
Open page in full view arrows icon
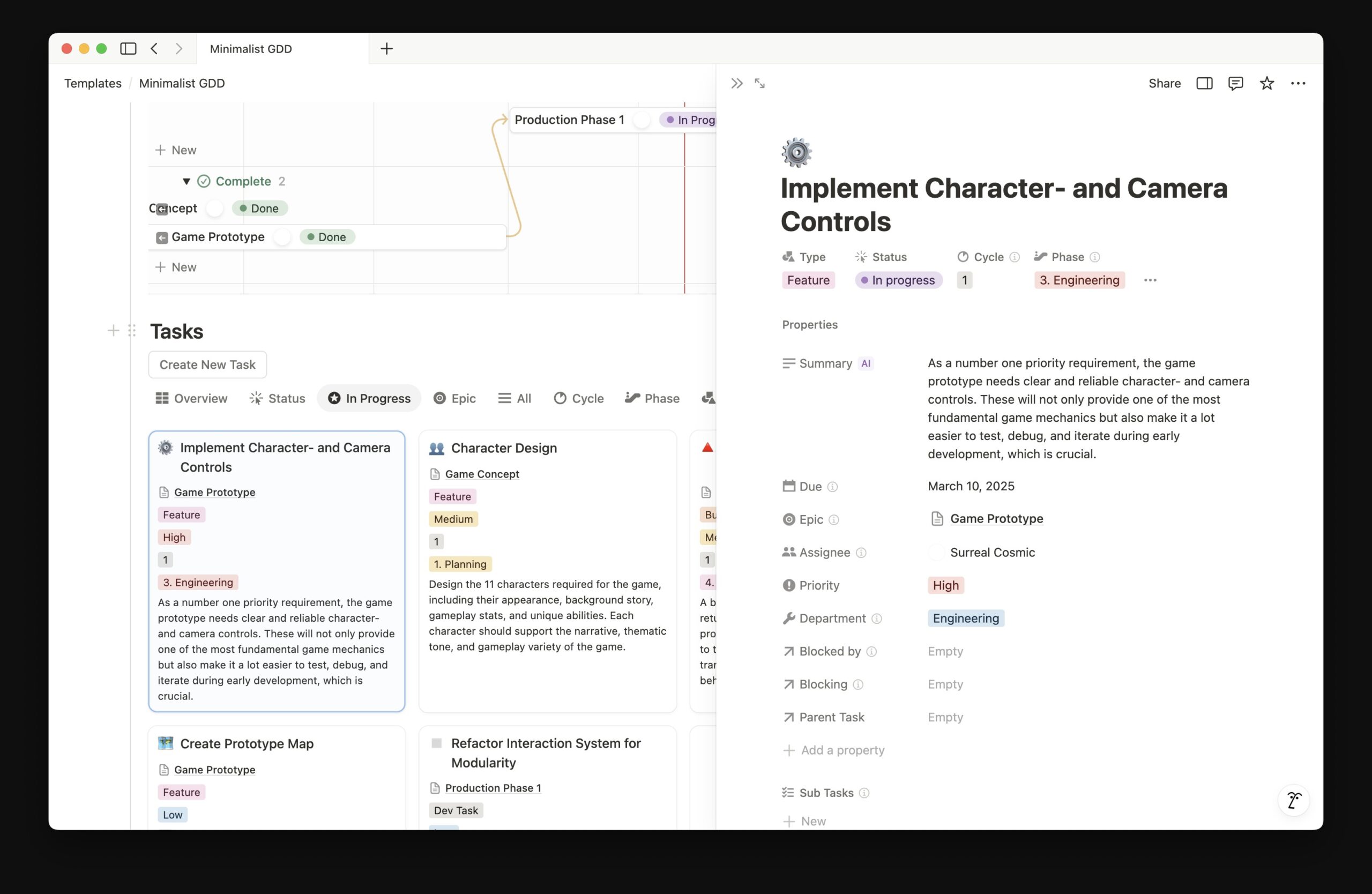pos(760,84)
